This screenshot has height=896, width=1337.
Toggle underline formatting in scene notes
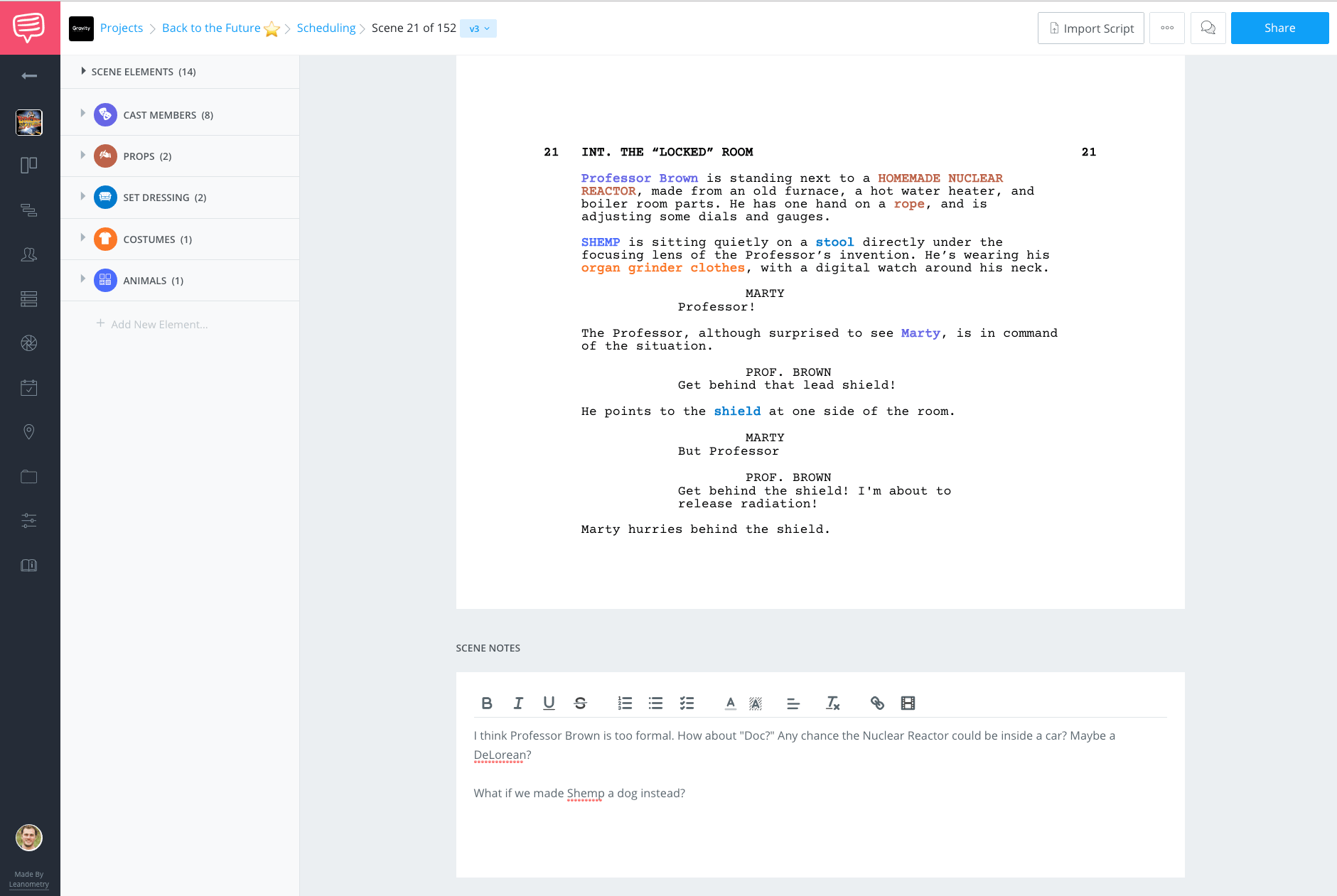[549, 703]
